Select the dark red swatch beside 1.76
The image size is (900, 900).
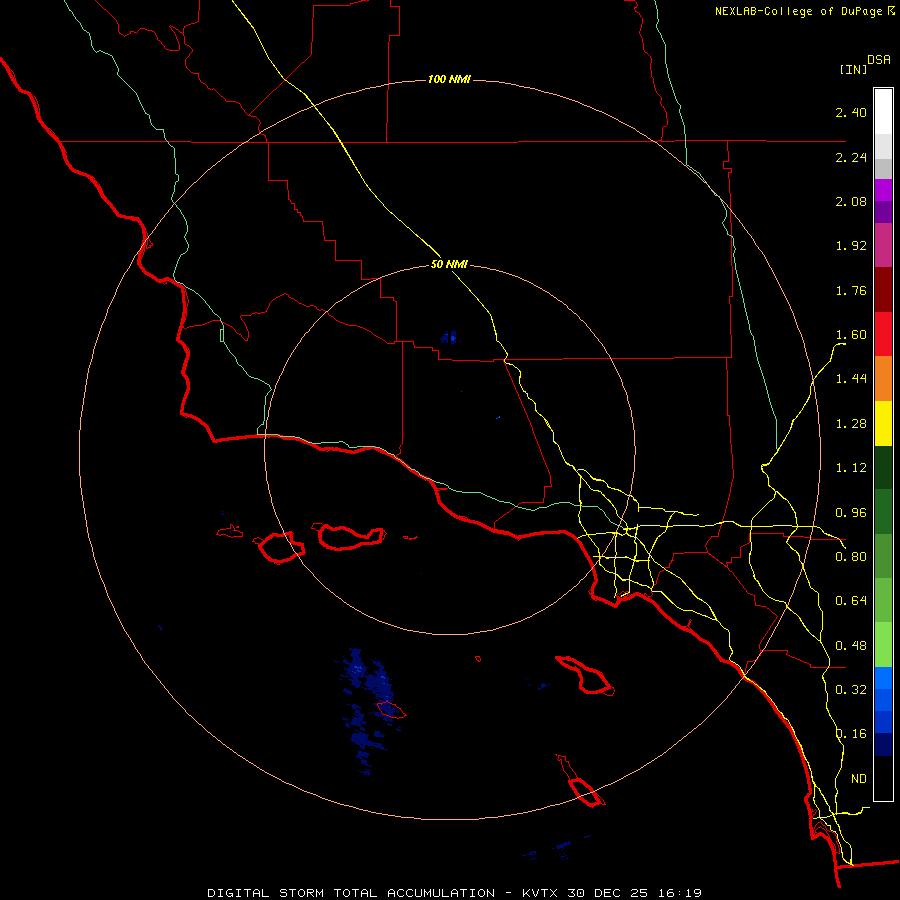tap(883, 290)
